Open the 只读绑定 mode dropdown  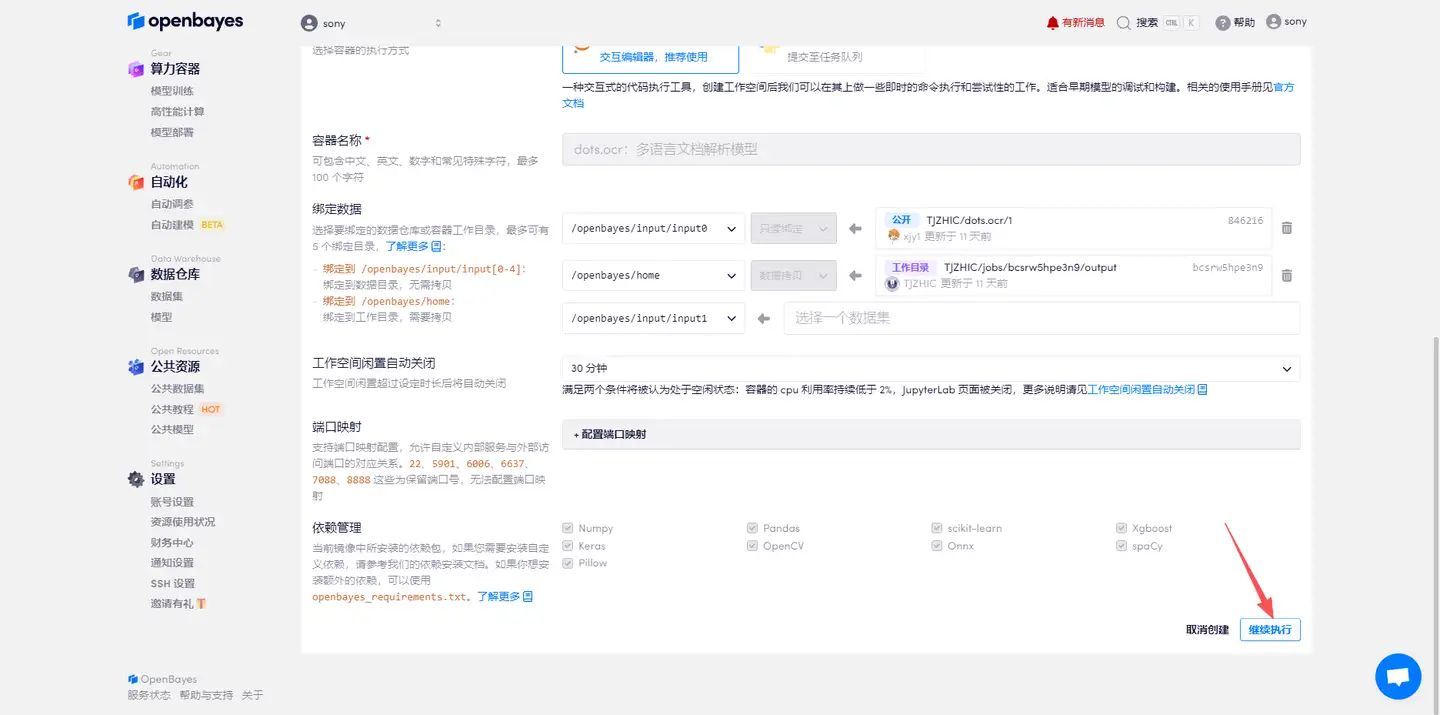tap(794, 228)
